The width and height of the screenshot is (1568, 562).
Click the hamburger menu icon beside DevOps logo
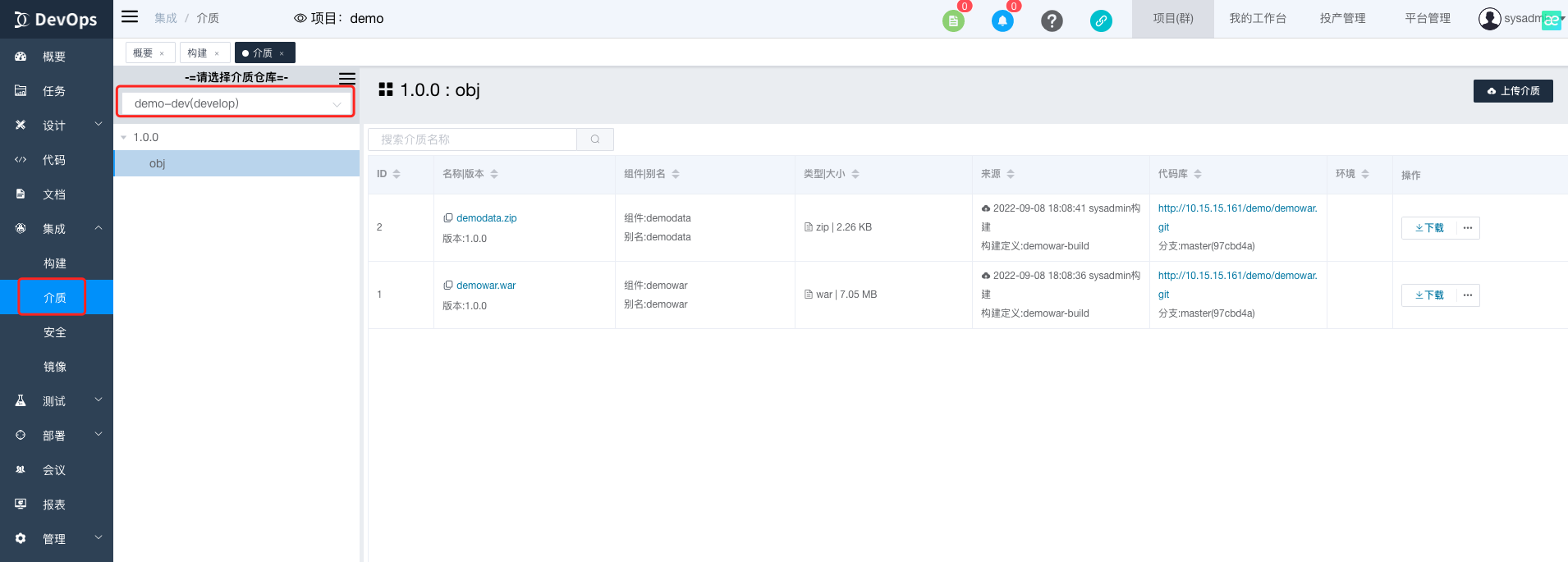pos(130,17)
